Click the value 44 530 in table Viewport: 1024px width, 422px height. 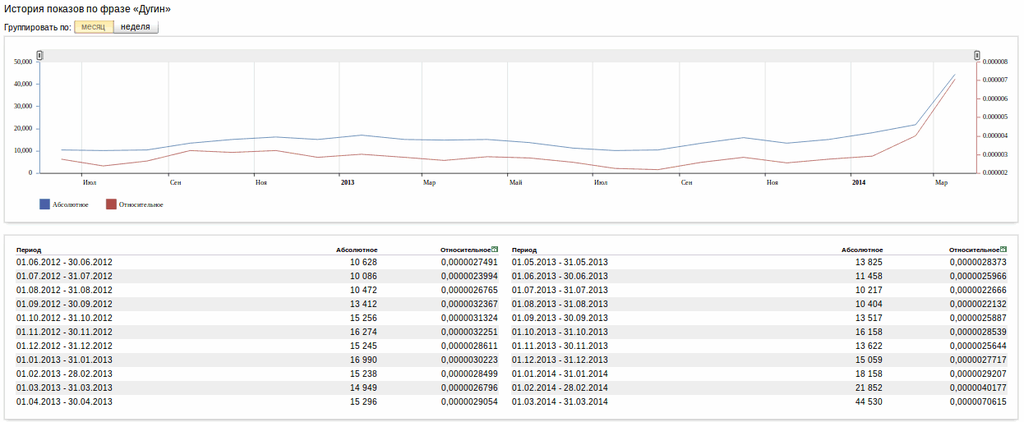click(x=868, y=401)
